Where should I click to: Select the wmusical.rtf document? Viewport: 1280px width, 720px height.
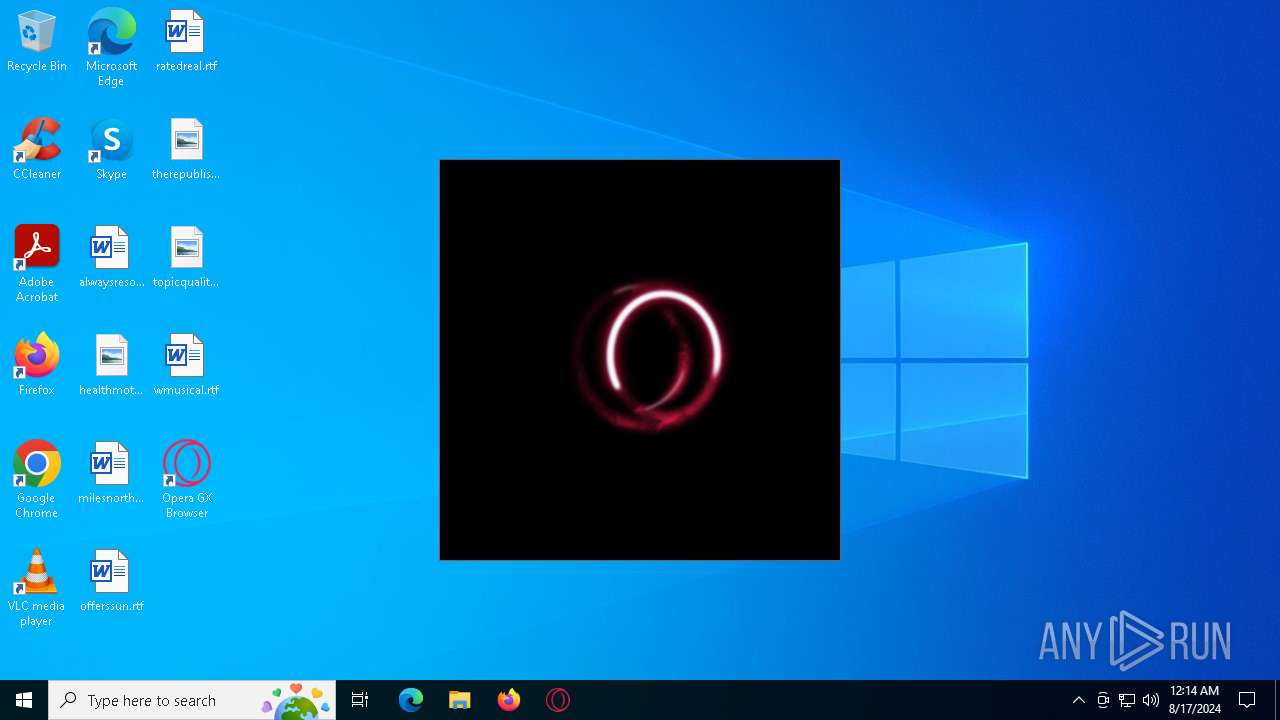click(x=186, y=366)
